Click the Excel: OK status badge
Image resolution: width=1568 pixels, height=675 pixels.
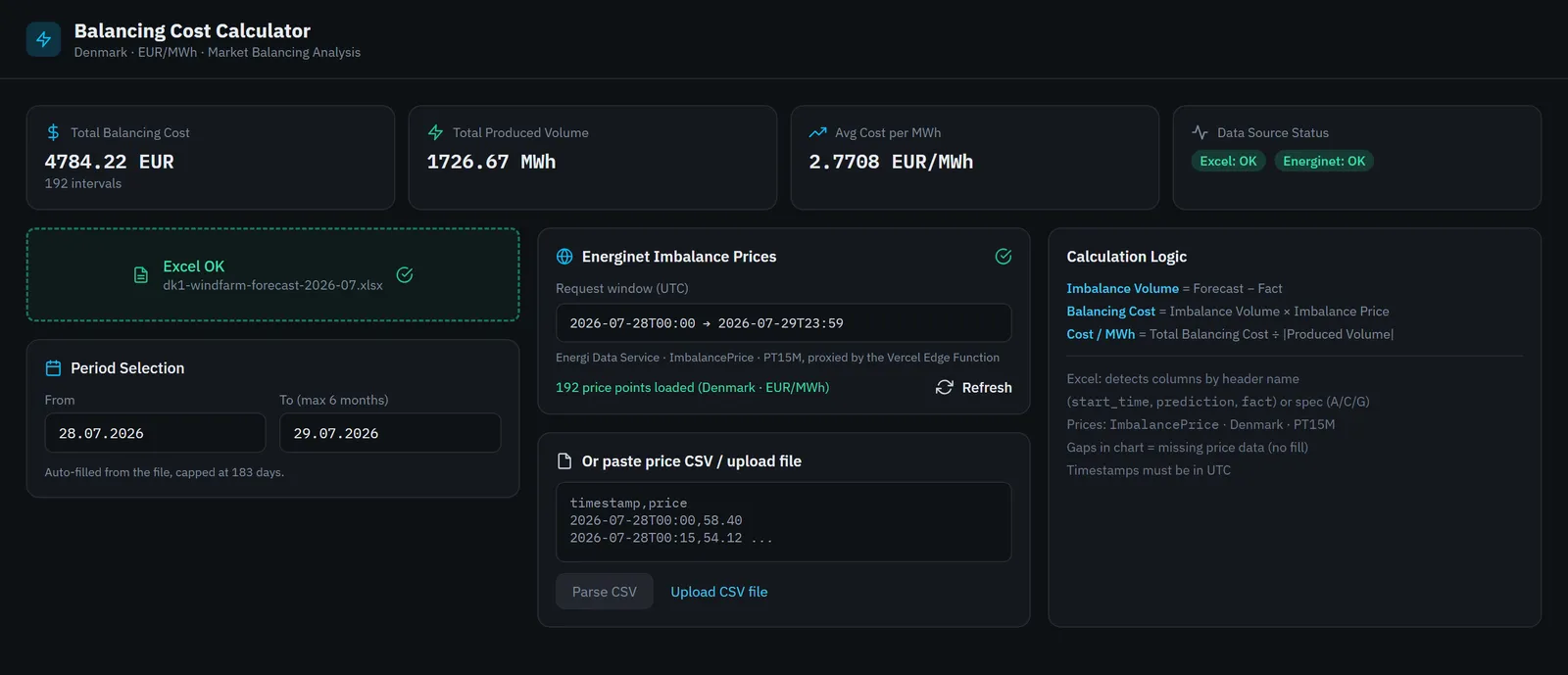point(1228,162)
